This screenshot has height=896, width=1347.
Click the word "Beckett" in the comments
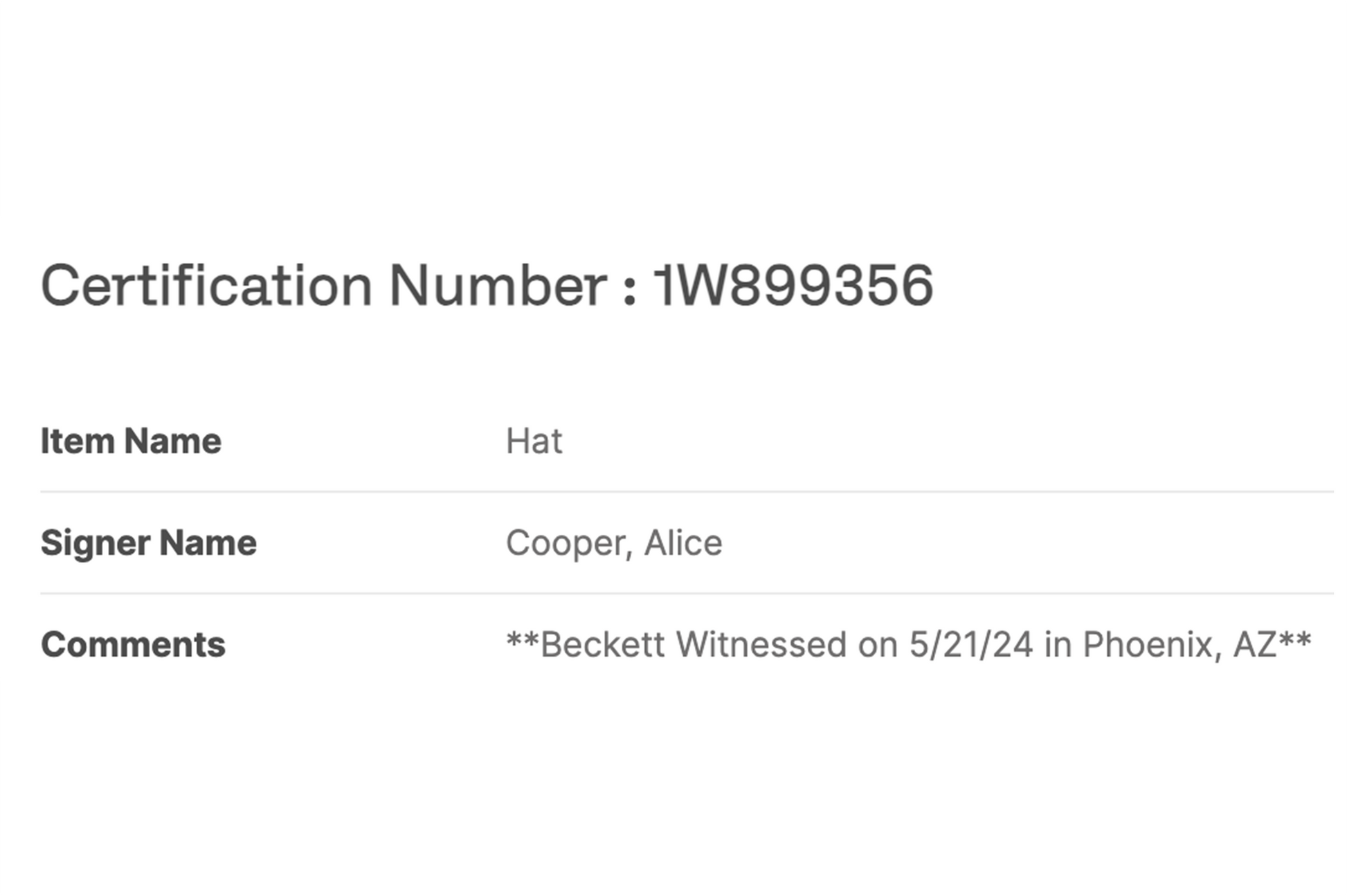coord(602,644)
